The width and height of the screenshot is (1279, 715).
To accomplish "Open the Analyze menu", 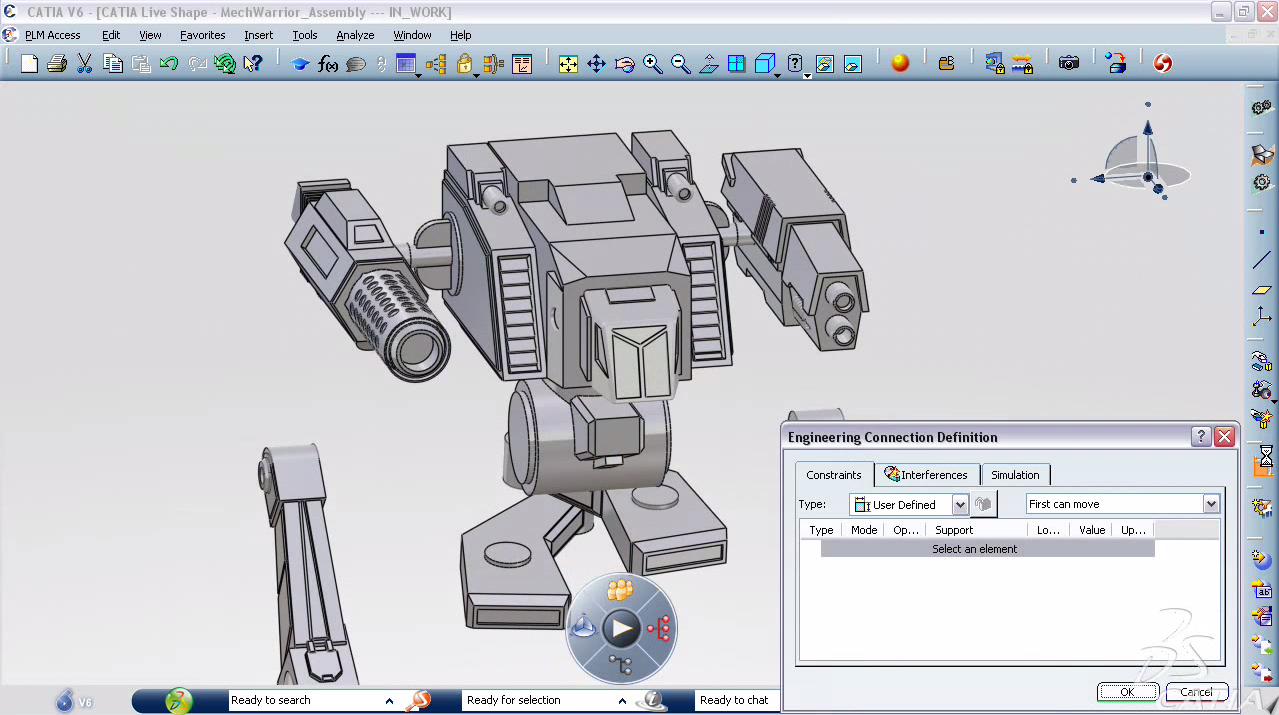I will click(355, 35).
